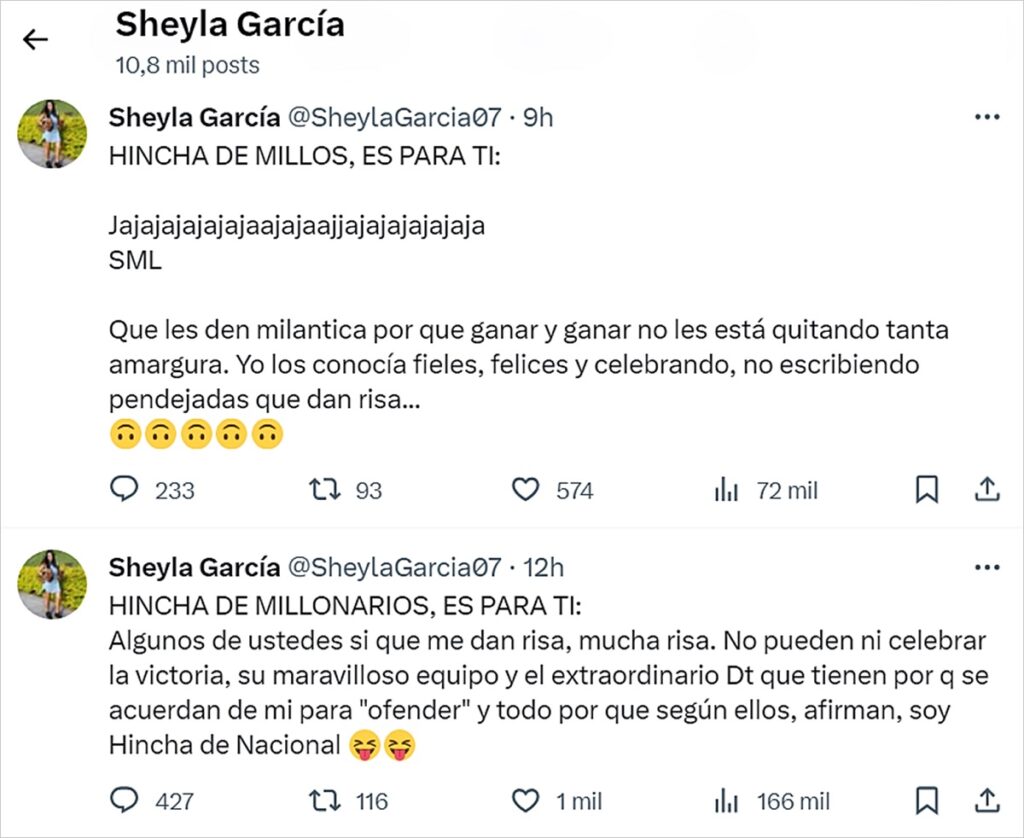The width and height of the screenshot is (1024, 838).
Task: Click @SheylaGarcia07 handle on the 12h post
Action: click(x=394, y=568)
